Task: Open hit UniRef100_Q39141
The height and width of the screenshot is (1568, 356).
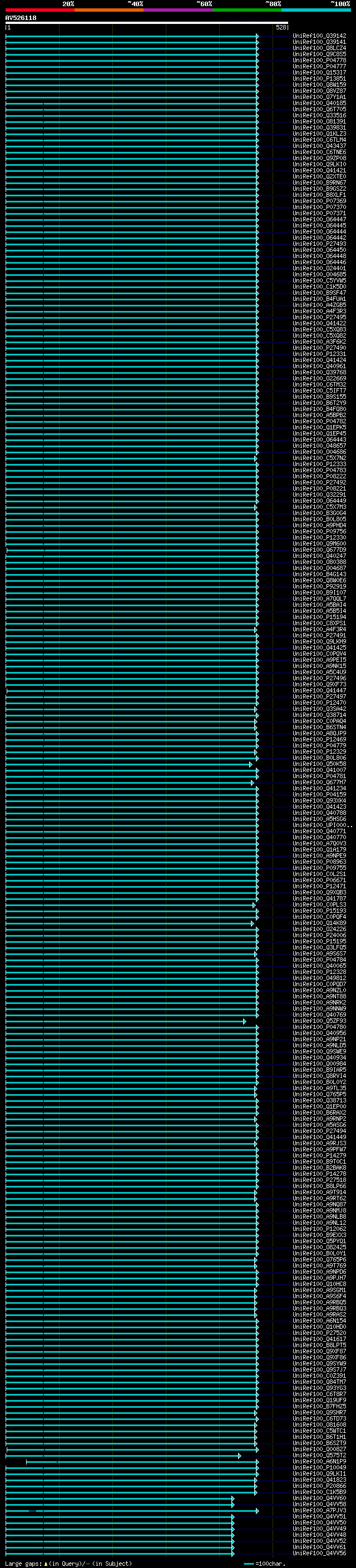Action: [319, 42]
